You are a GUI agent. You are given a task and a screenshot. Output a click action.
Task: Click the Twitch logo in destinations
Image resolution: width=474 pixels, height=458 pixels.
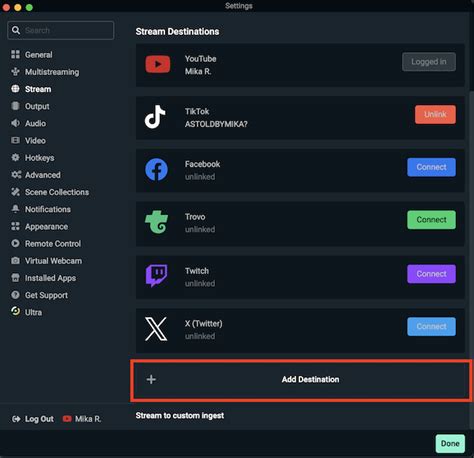click(x=156, y=276)
